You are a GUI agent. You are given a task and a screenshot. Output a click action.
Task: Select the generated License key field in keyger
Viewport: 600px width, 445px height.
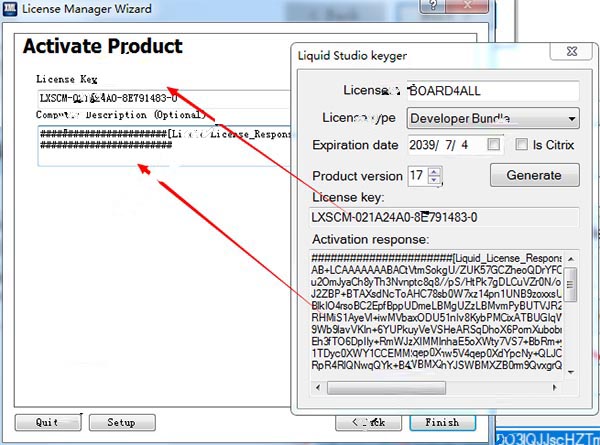point(444,217)
